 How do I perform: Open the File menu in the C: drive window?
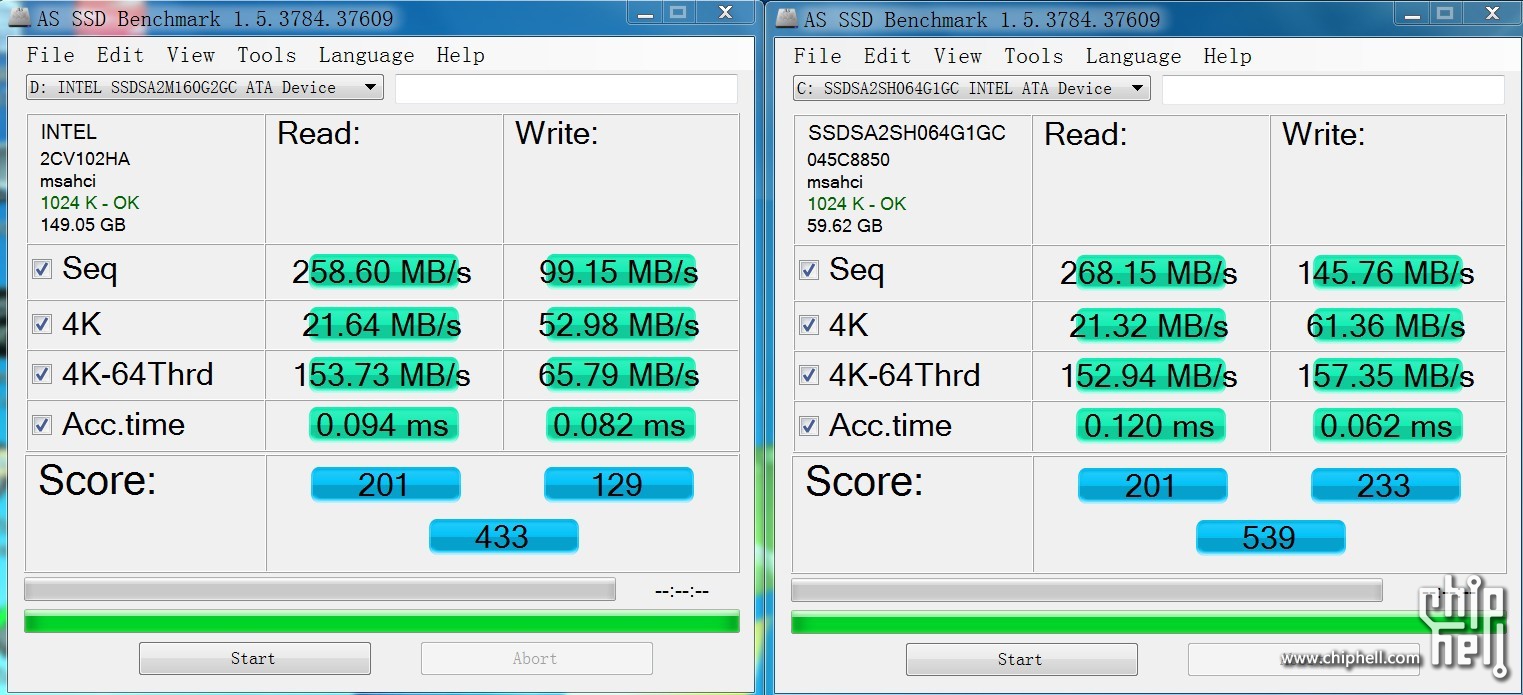817,56
